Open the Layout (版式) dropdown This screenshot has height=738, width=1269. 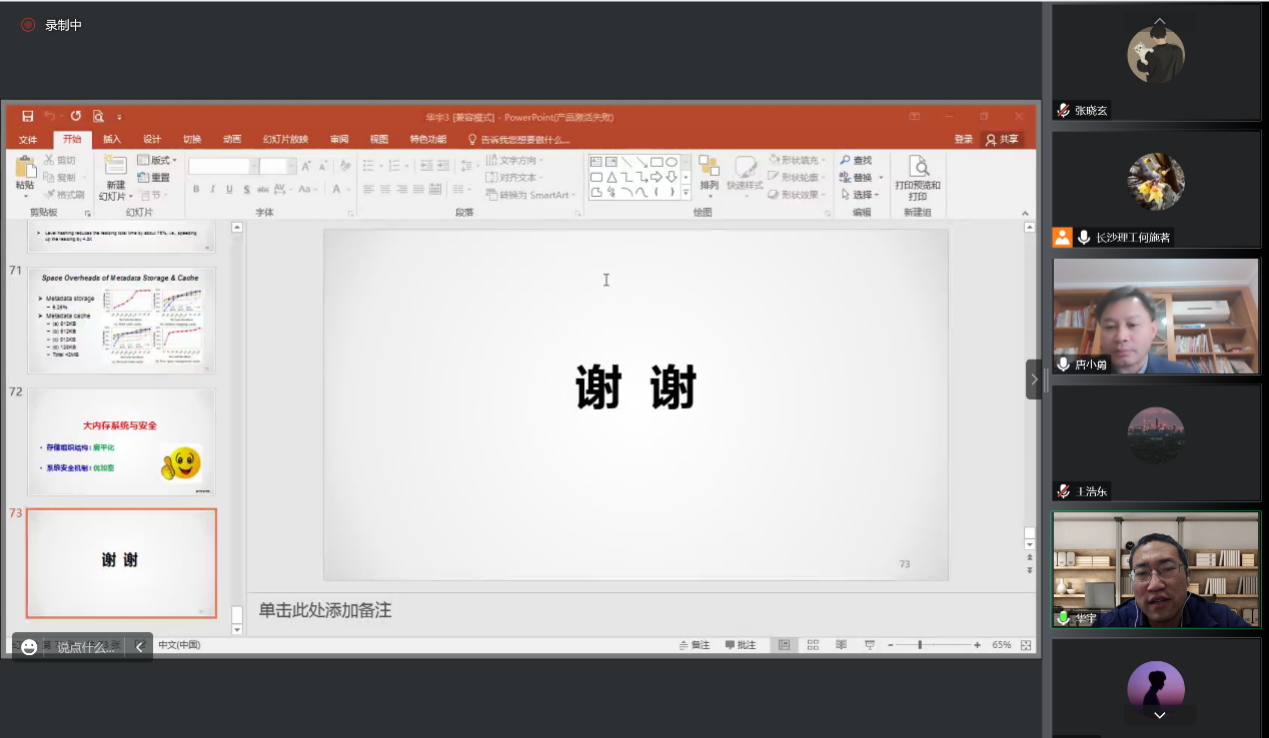tap(157, 160)
